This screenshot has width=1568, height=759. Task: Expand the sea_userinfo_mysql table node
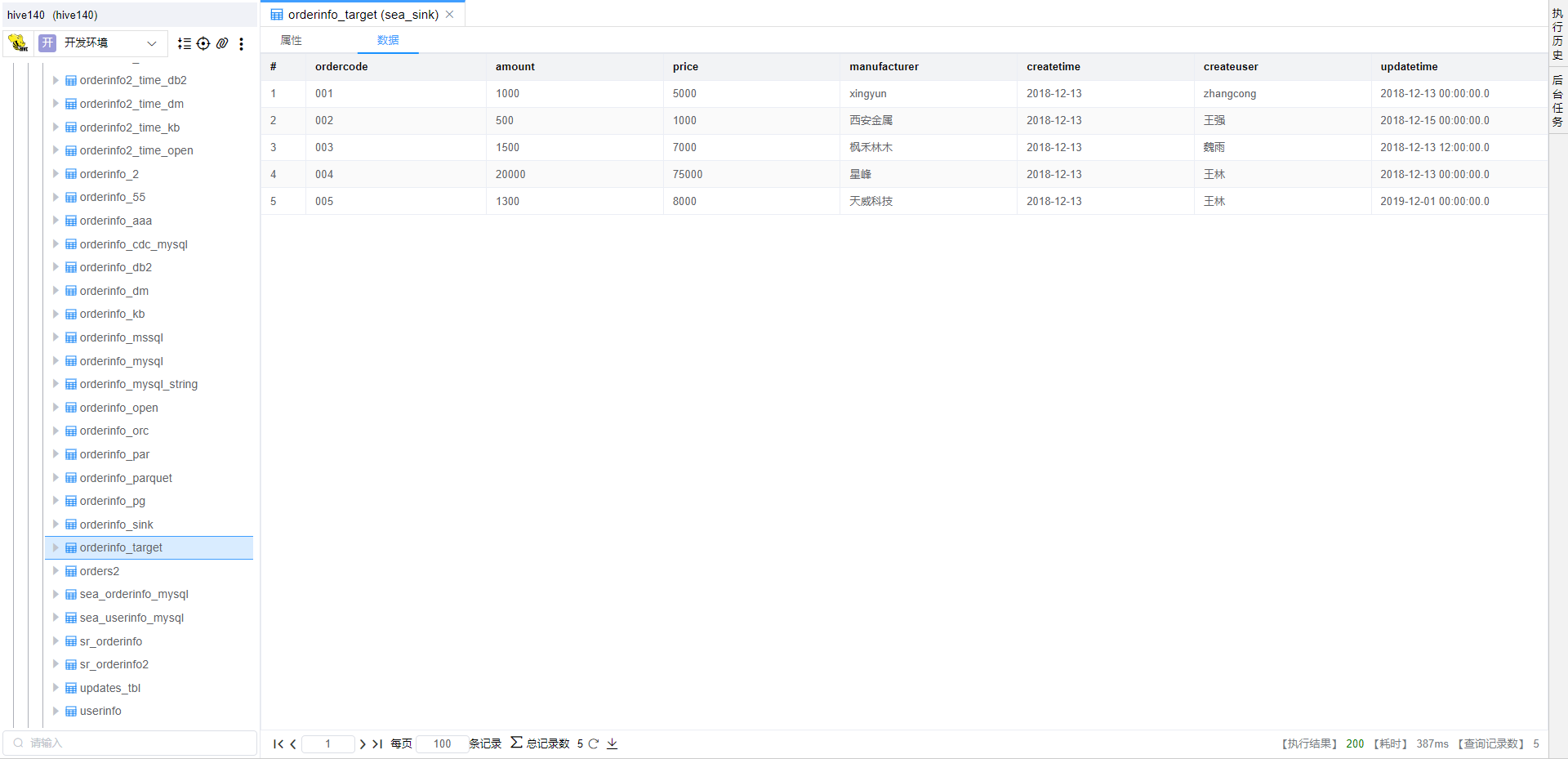(x=56, y=618)
